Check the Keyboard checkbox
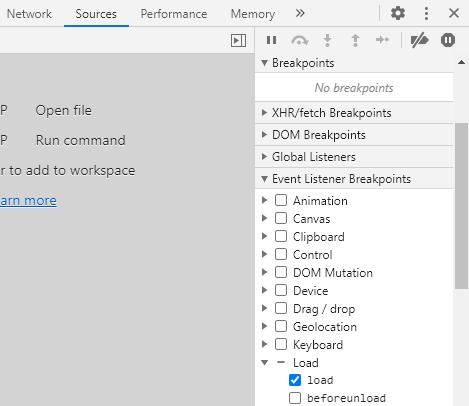469x406 pixels. 281,344
